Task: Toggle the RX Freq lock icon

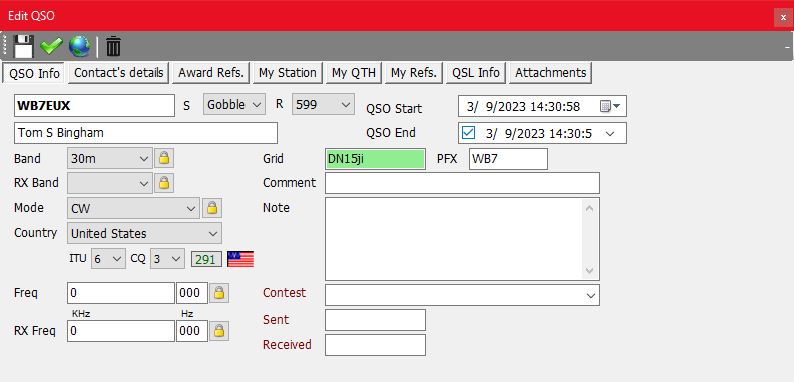Action: (x=219, y=331)
